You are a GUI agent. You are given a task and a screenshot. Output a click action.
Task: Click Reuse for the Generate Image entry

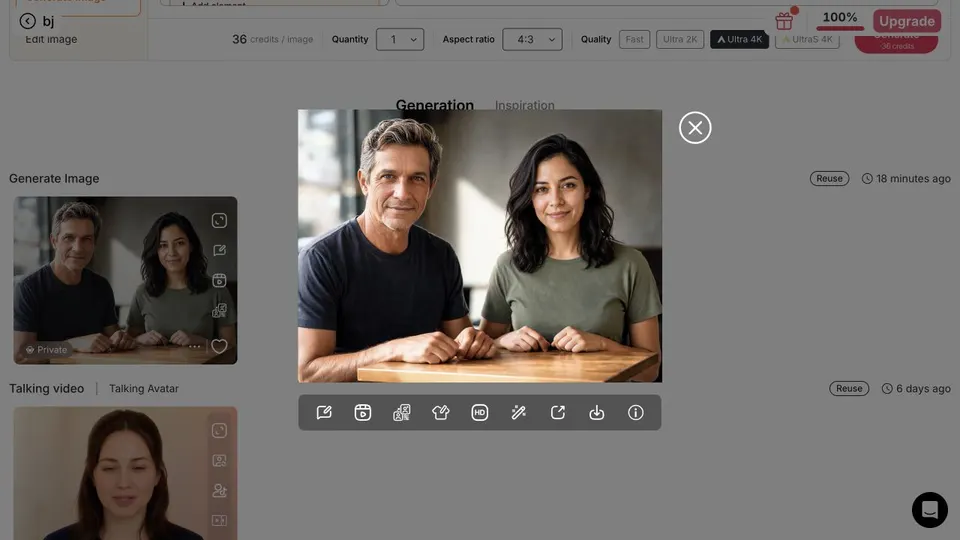tap(829, 178)
